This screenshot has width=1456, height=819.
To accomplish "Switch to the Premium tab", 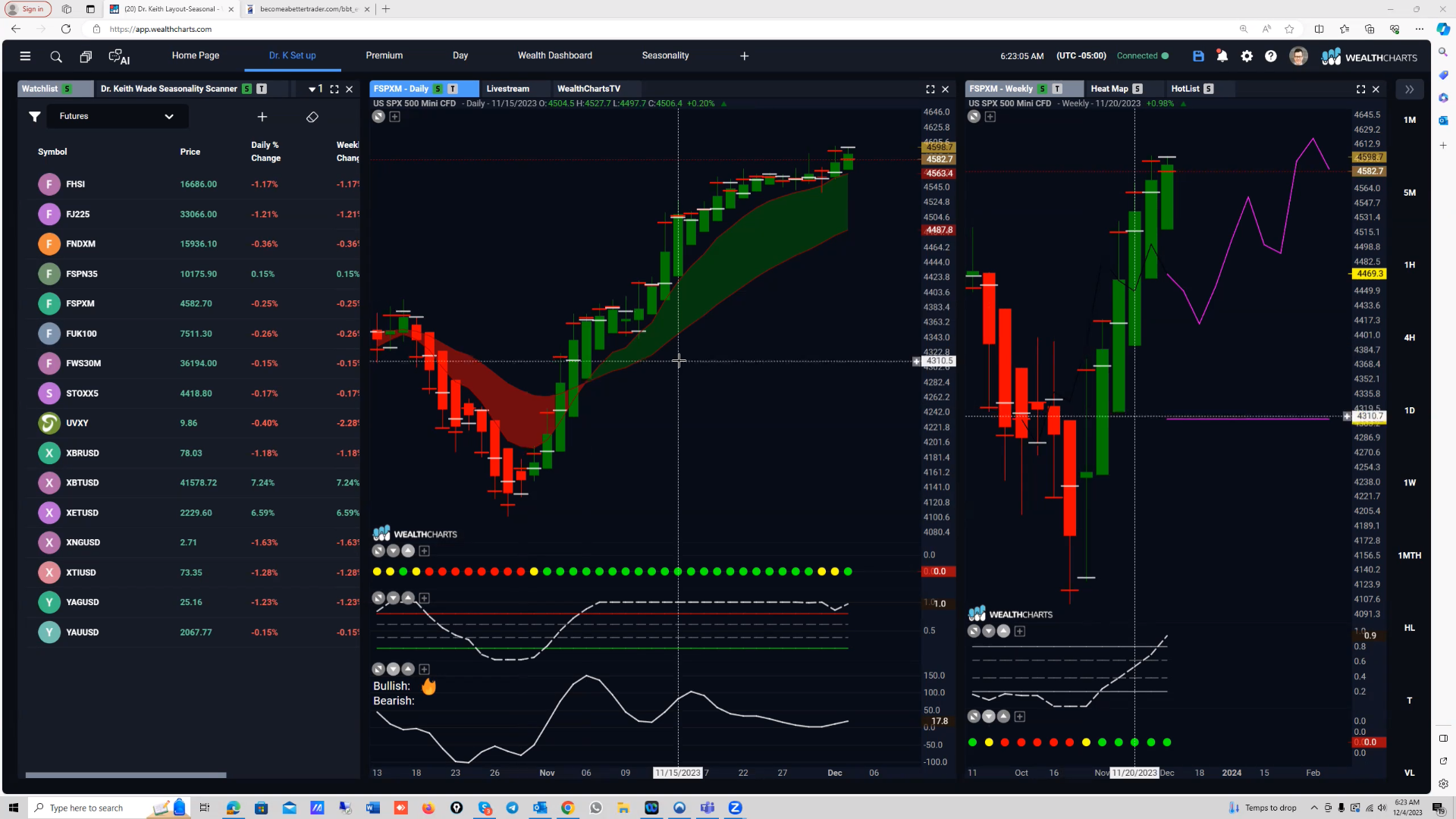I will click(x=384, y=56).
